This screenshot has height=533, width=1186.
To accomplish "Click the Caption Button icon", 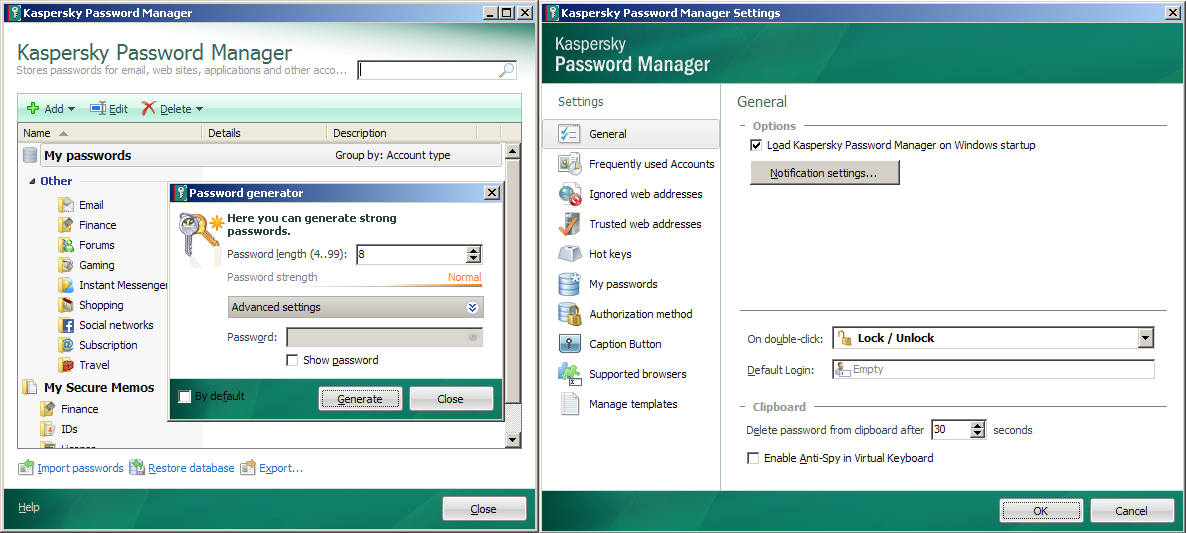I will pos(569,344).
